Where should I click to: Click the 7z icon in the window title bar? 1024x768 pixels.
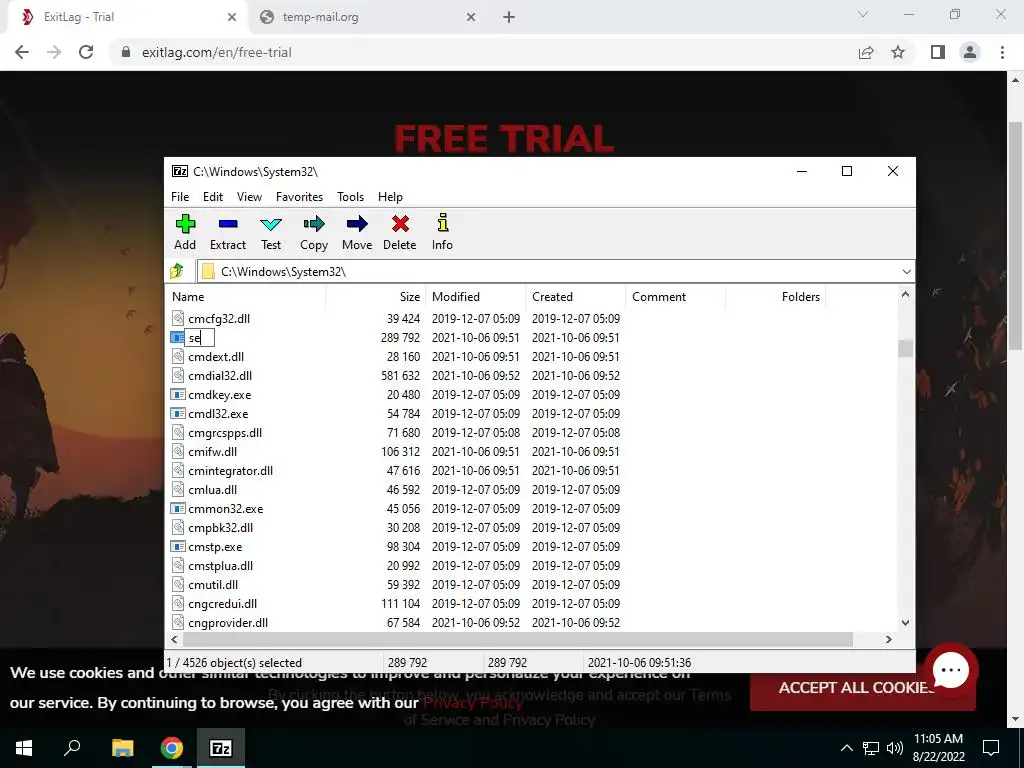click(x=180, y=171)
